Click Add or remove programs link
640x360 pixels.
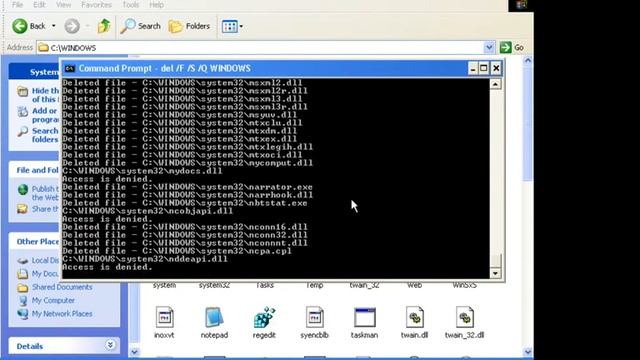tap(45, 115)
